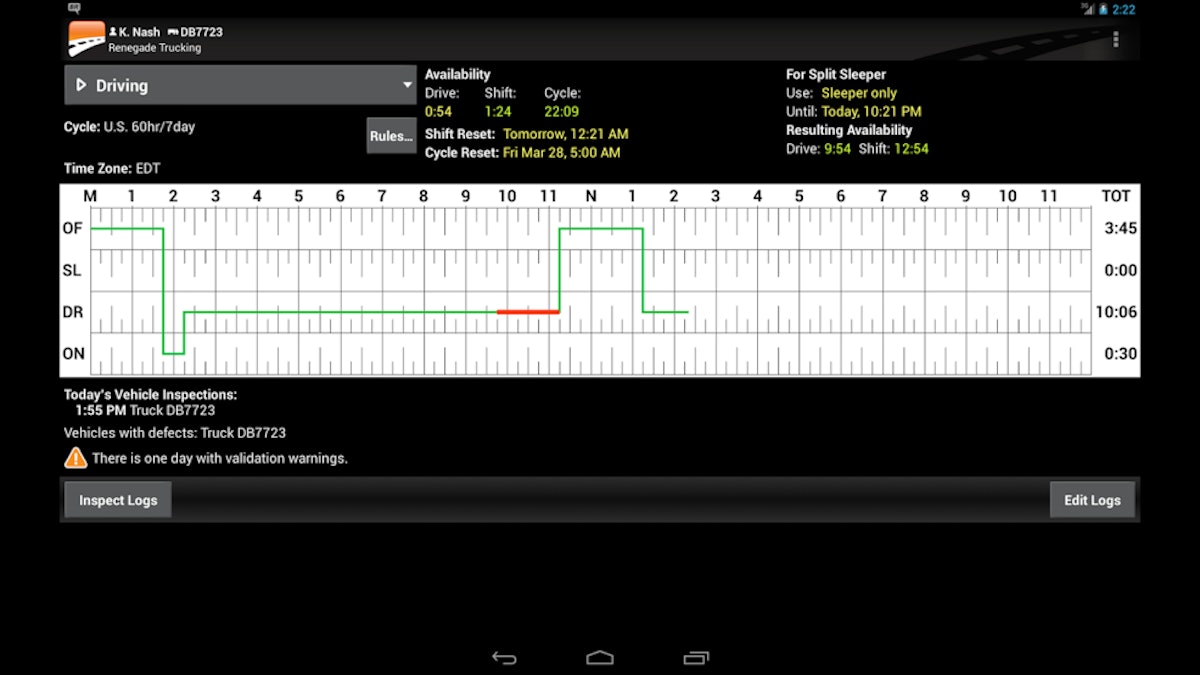Click the red violation segment on graph
The height and width of the screenshot is (675, 1200).
(x=528, y=312)
